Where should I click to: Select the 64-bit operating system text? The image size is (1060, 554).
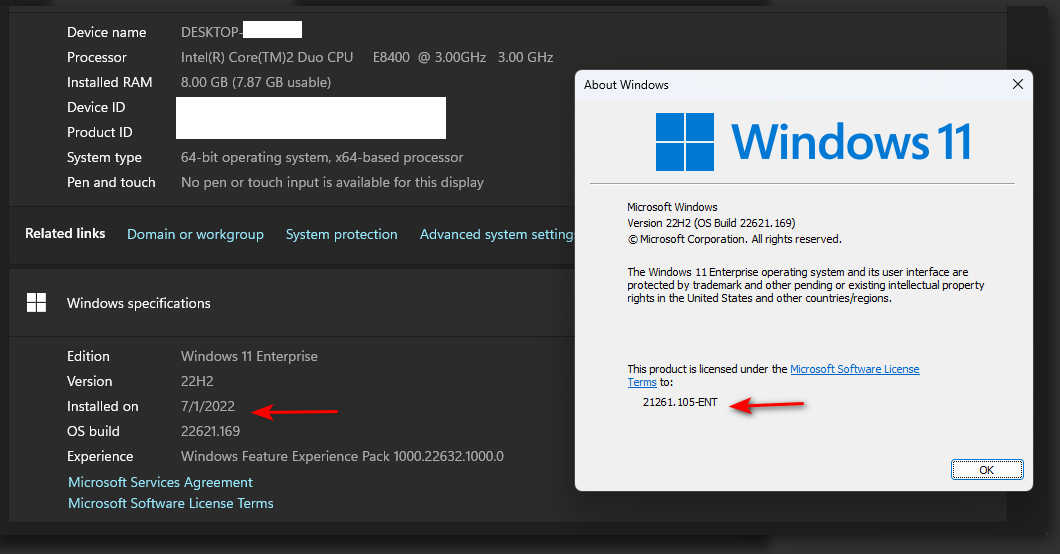coord(322,157)
